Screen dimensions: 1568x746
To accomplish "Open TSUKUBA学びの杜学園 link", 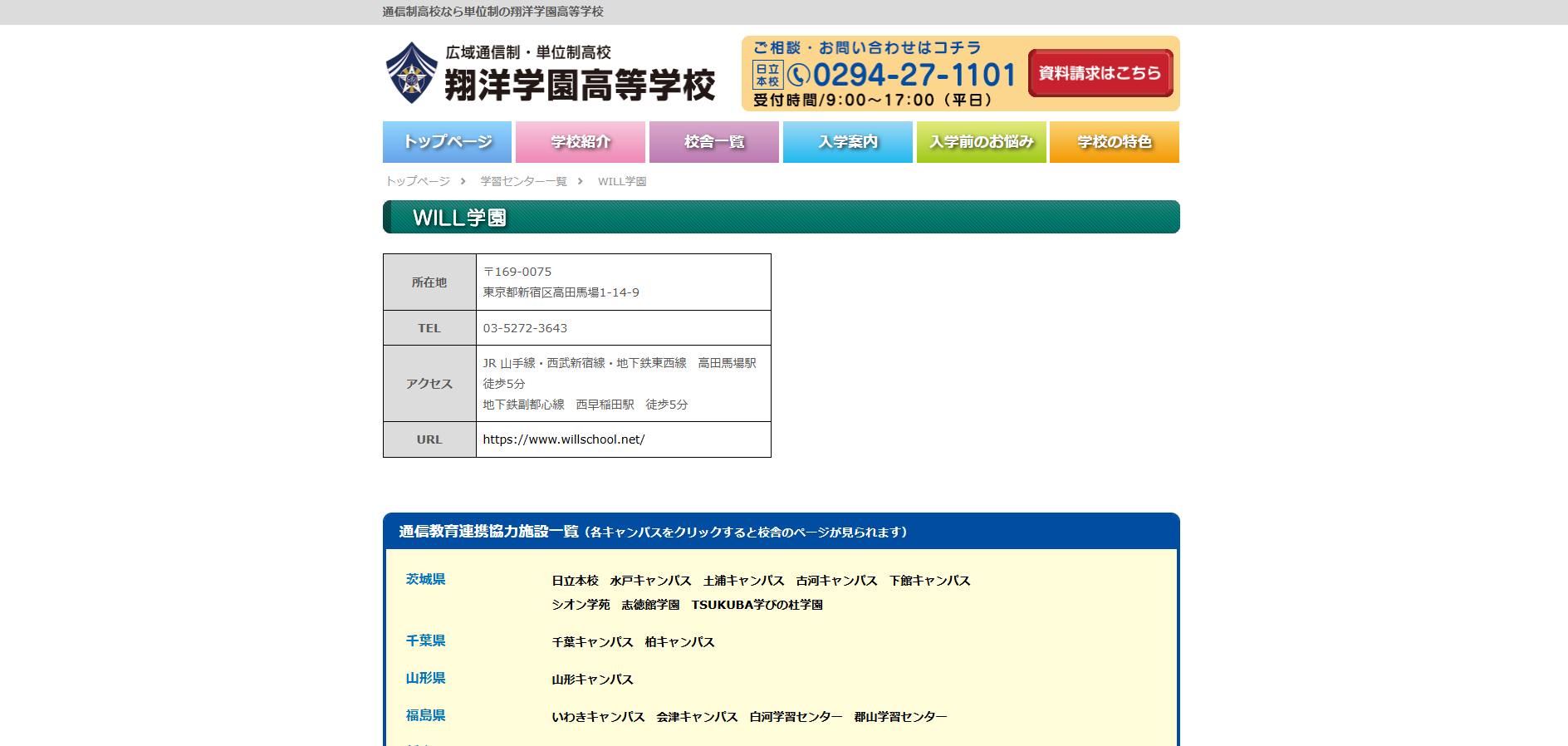I will (x=757, y=605).
